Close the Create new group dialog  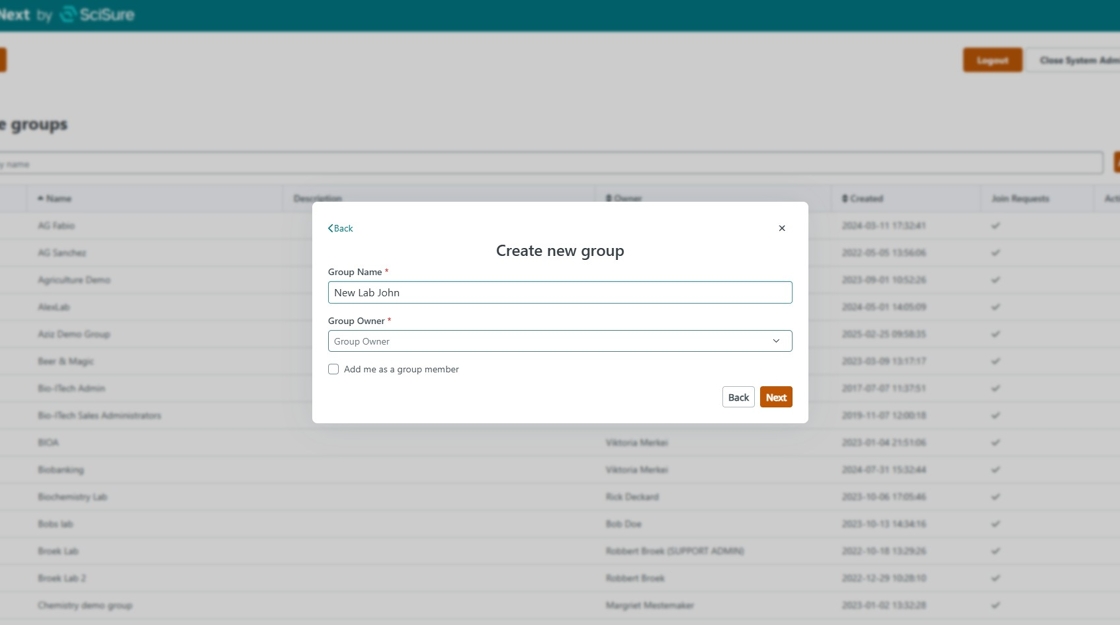(x=782, y=228)
